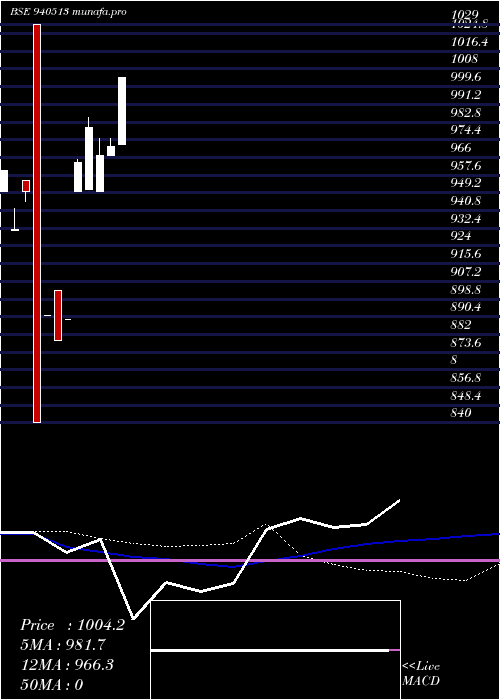The width and height of the screenshot is (500, 700).
Task: Select the 848.4 axis label
Action: pyautogui.click(x=466, y=396)
